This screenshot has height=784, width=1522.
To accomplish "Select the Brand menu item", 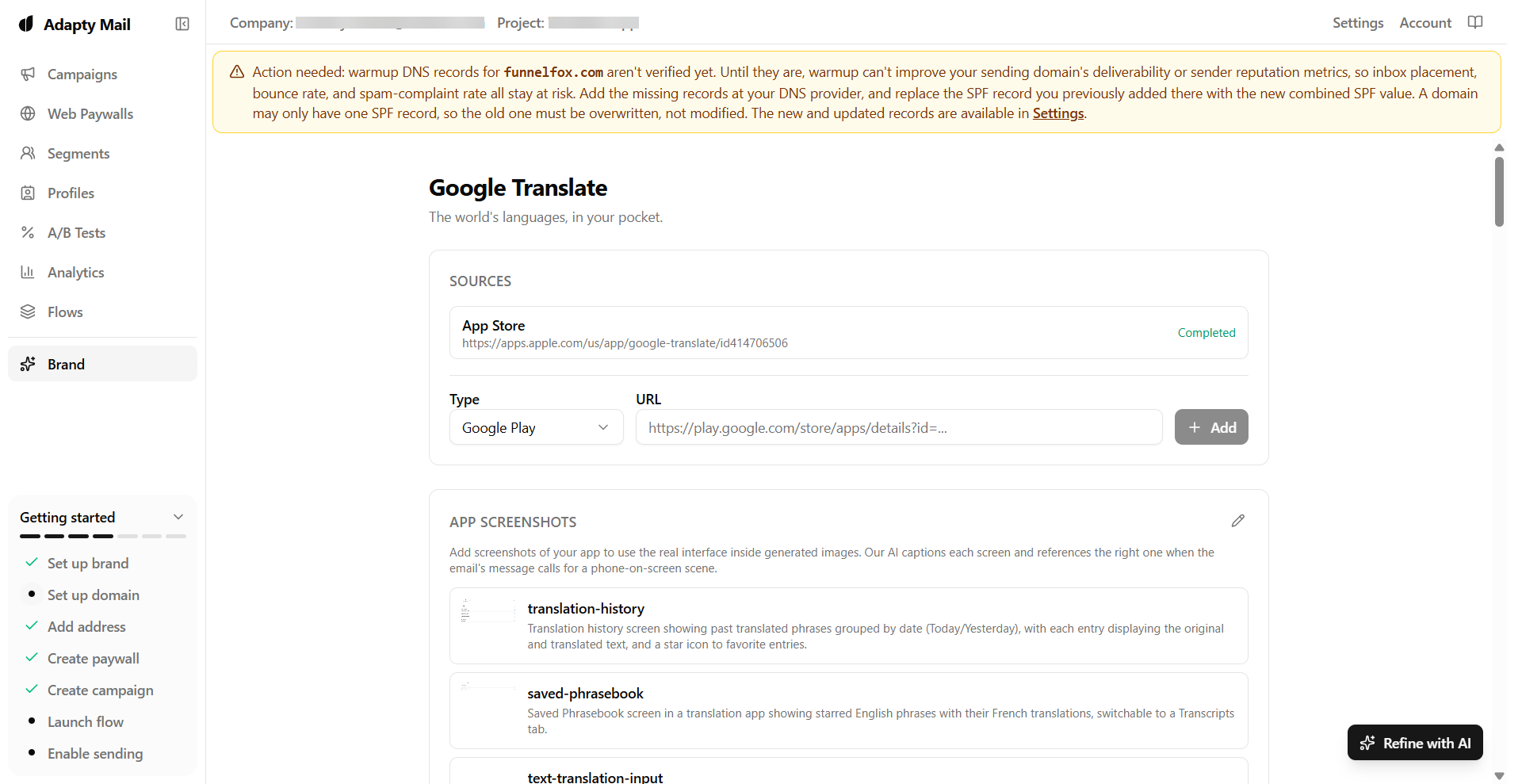I will (103, 364).
